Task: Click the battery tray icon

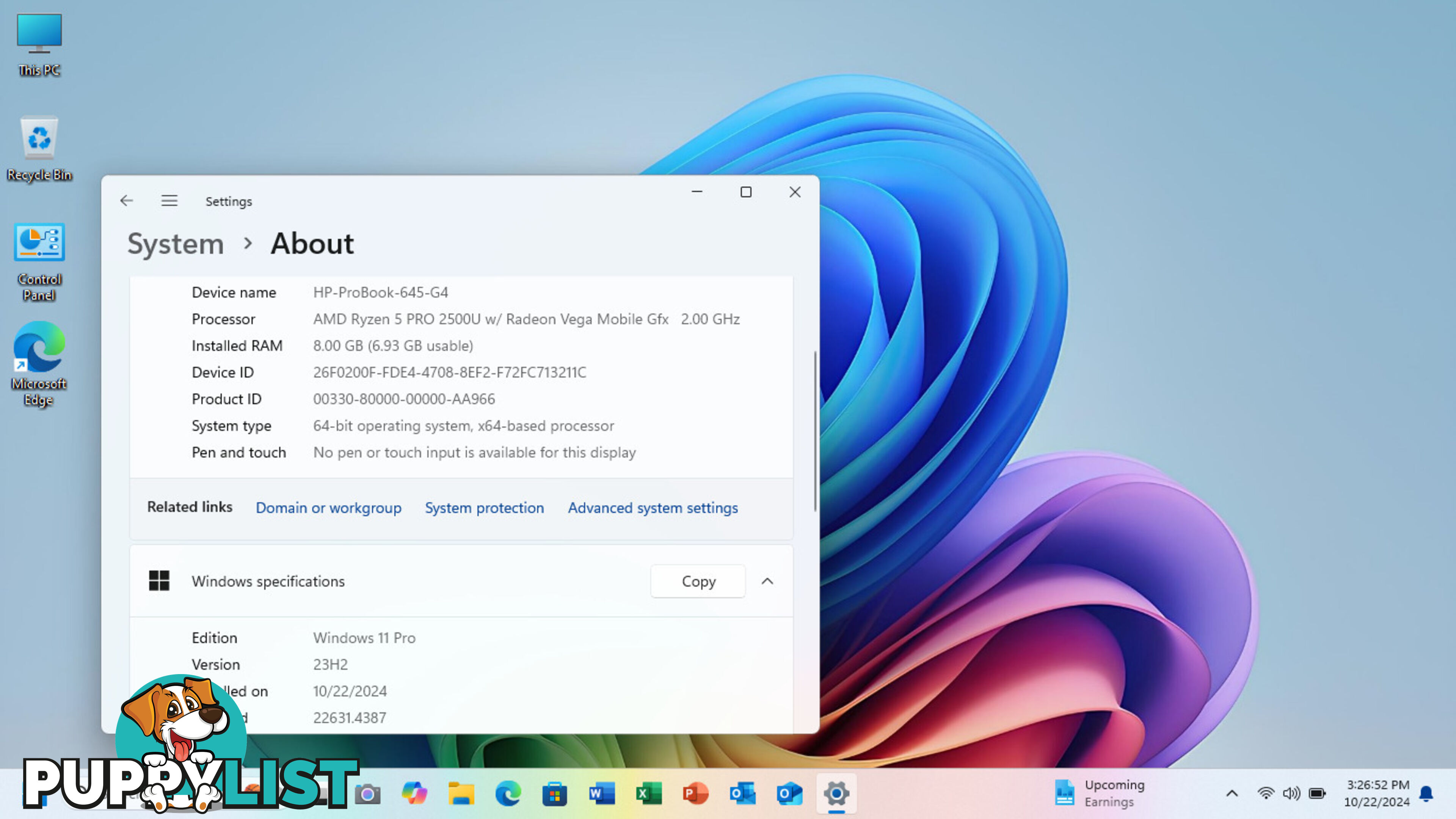Action: (1318, 794)
